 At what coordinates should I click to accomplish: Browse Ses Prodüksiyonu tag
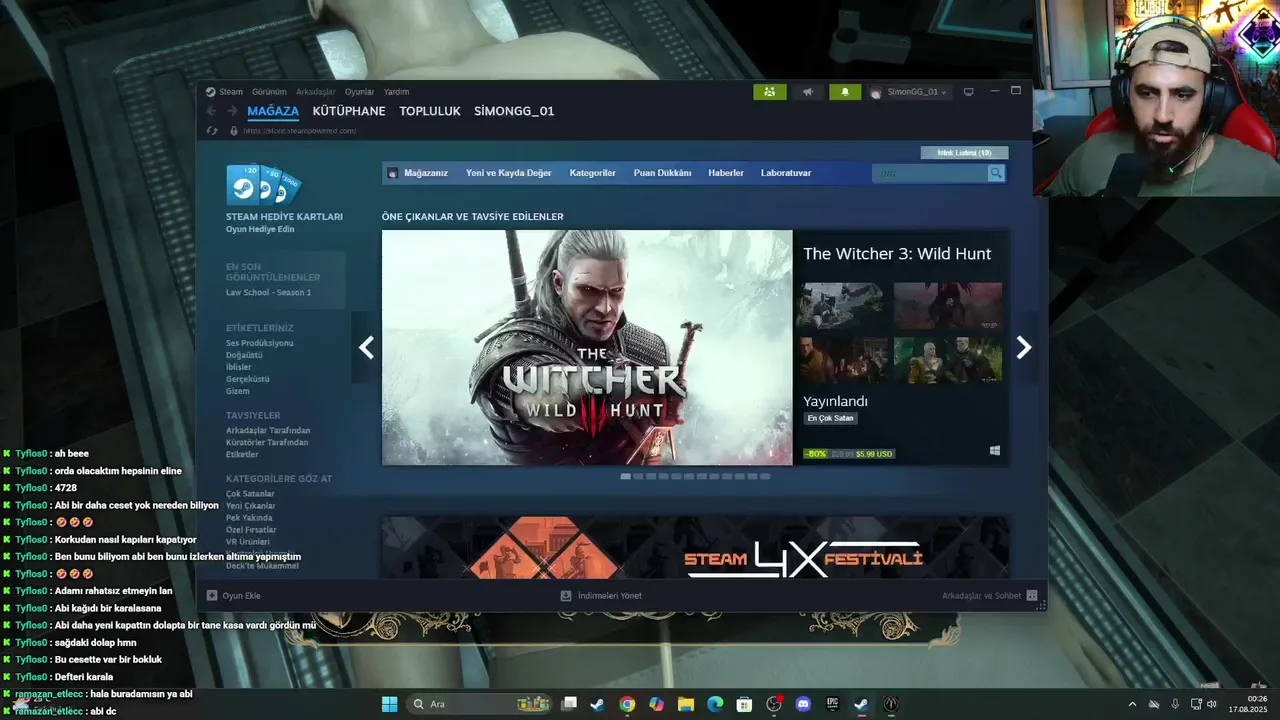[260, 343]
